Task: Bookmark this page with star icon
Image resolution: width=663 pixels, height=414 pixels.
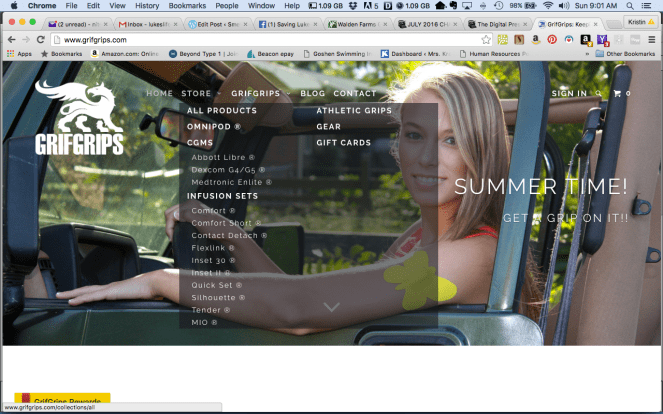Action: 486,39
